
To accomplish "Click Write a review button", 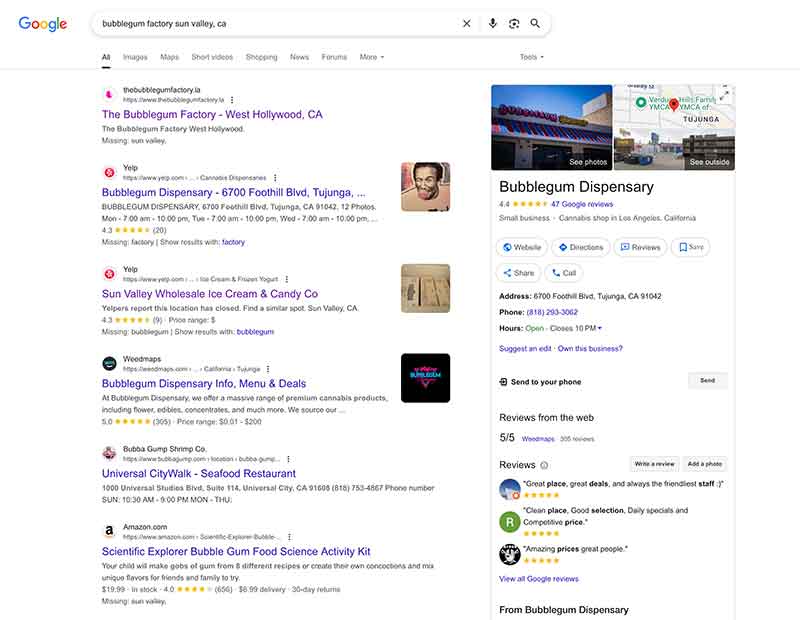I will coord(655,464).
